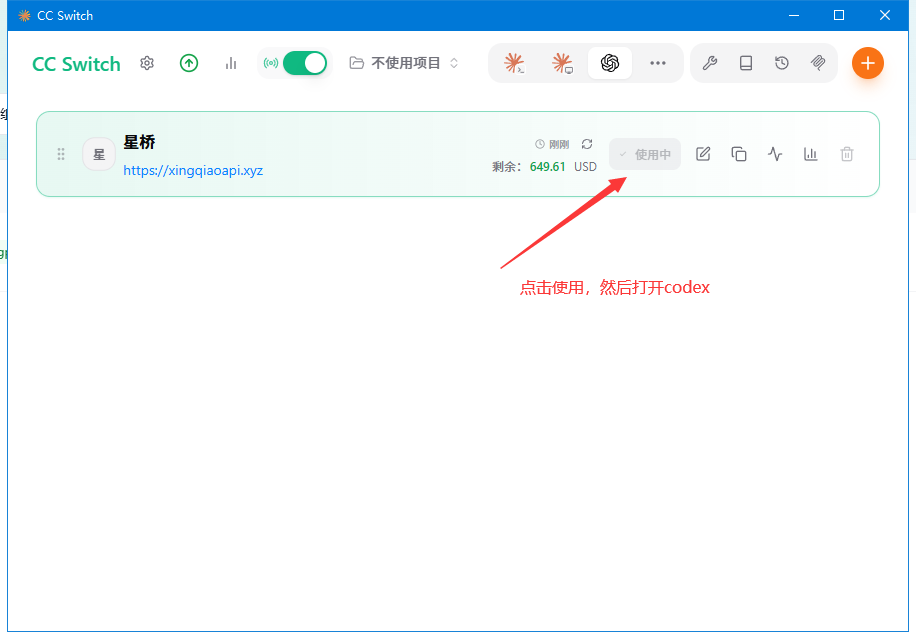Switch to Claude desktop app tab

click(562, 63)
